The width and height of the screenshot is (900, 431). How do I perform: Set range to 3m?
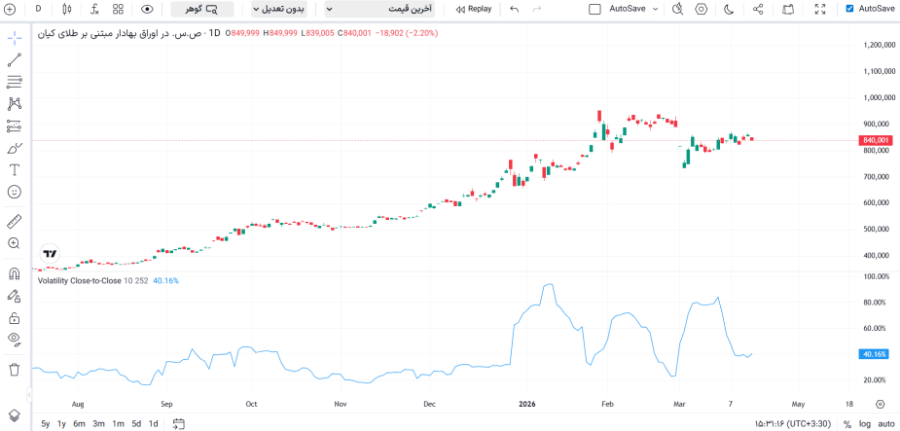pyautogui.click(x=98, y=424)
